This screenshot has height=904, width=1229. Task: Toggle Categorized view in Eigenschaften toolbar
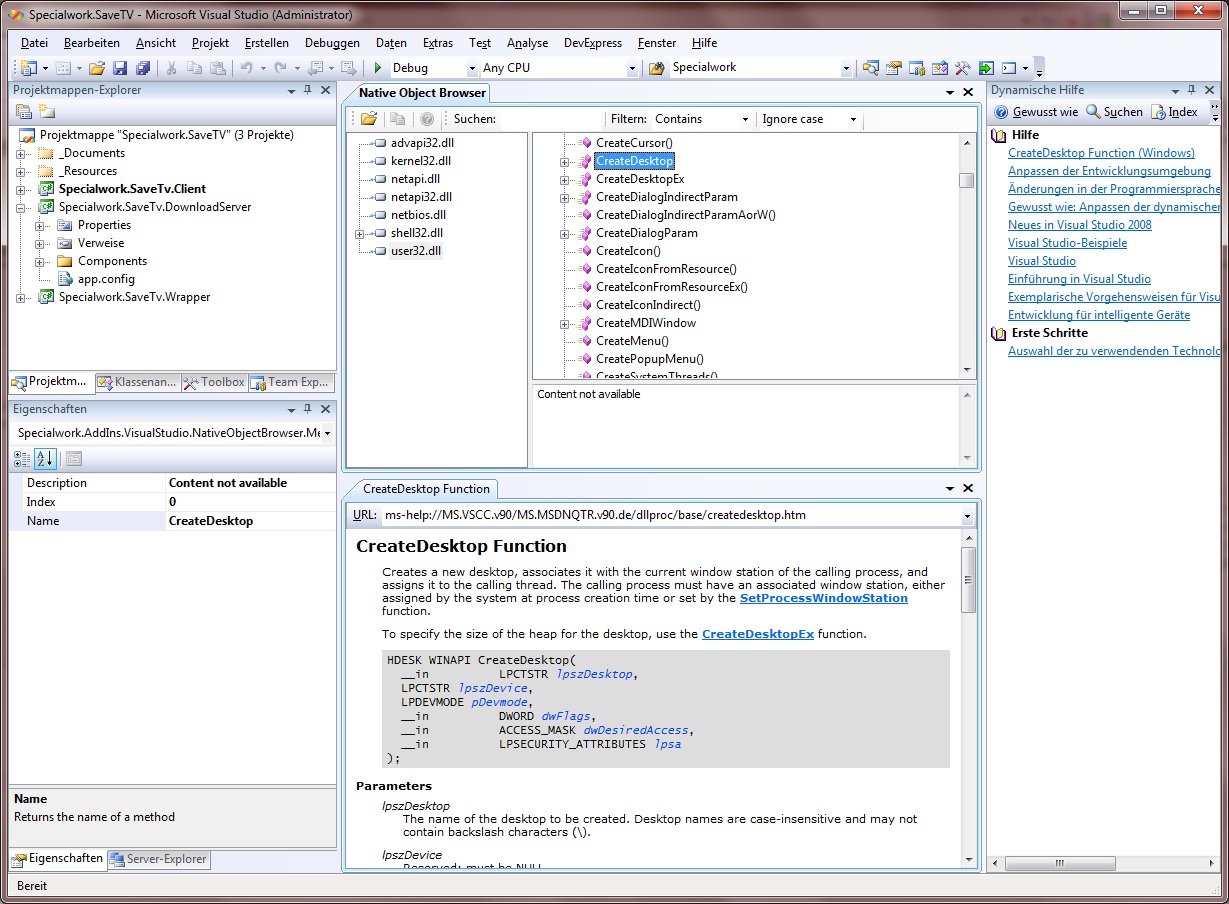click(23, 459)
